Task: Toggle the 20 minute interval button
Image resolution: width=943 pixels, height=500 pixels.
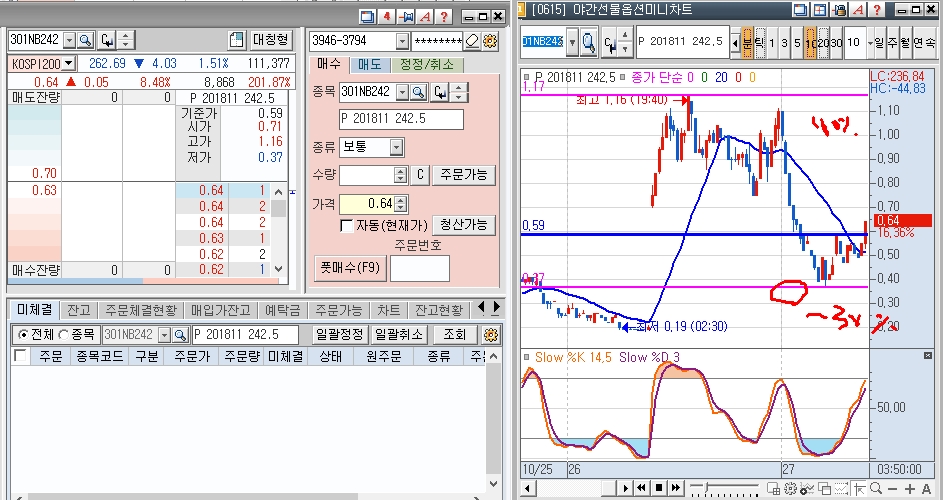Action: pyautogui.click(x=823, y=43)
